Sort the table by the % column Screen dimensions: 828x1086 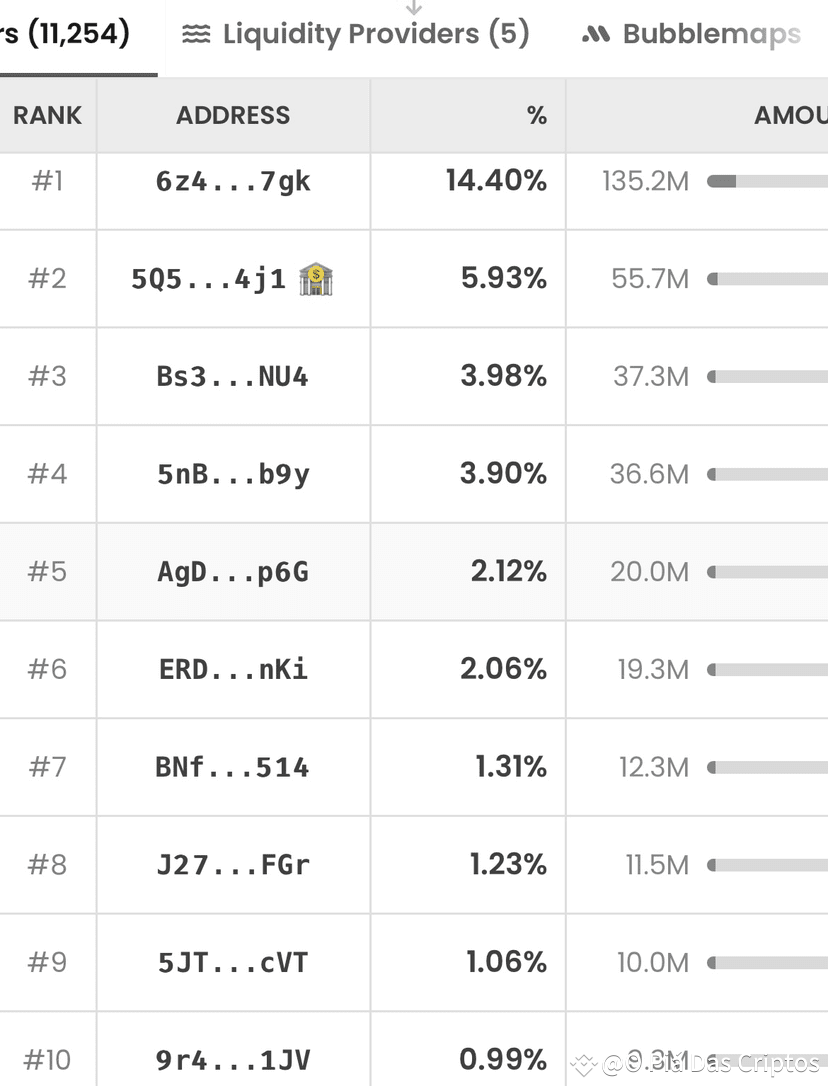[x=536, y=115]
